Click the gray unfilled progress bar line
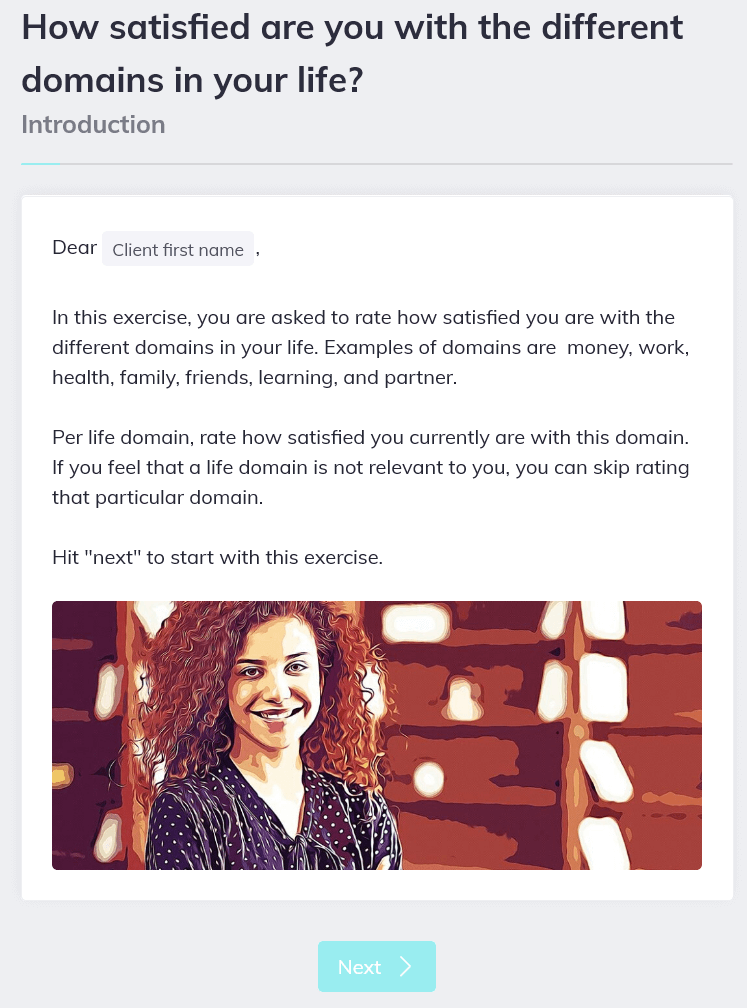Viewport: 747px width, 1008px height. [x=400, y=163]
